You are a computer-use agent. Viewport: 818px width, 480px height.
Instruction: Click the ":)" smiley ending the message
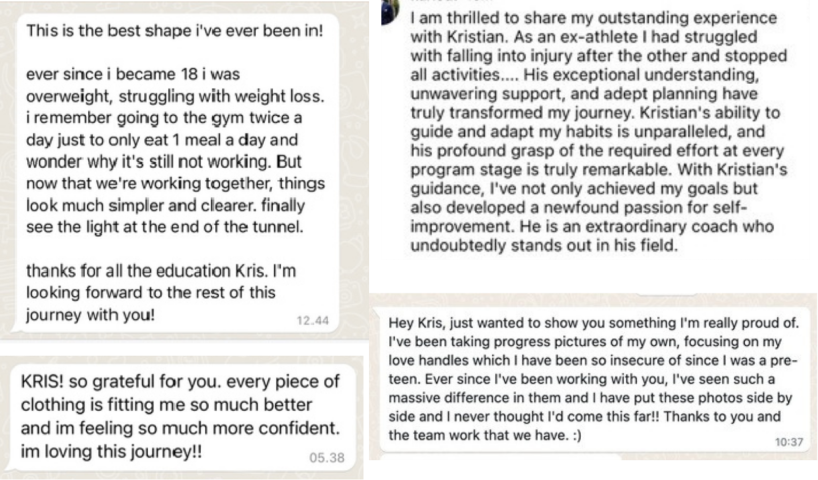pos(576,435)
